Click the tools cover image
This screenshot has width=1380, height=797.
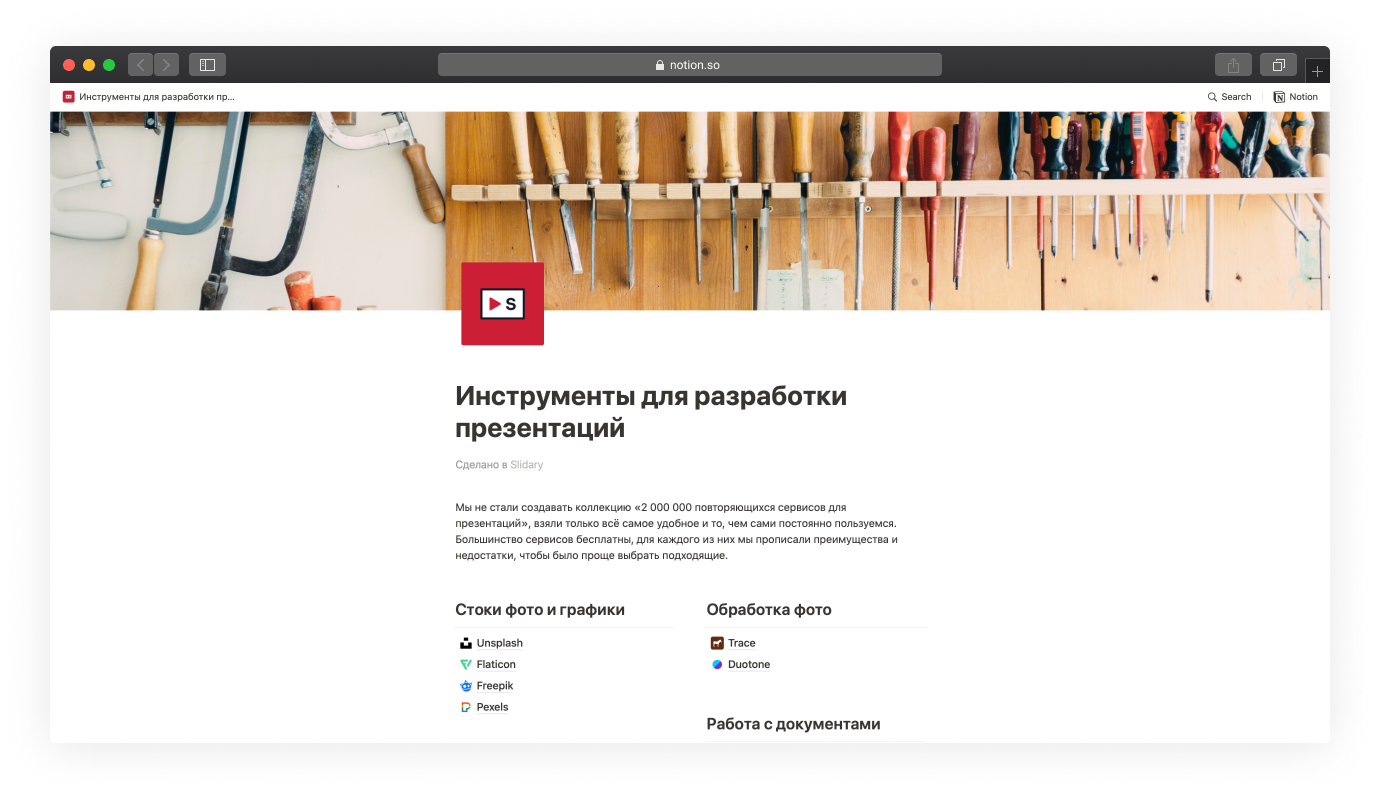click(689, 210)
